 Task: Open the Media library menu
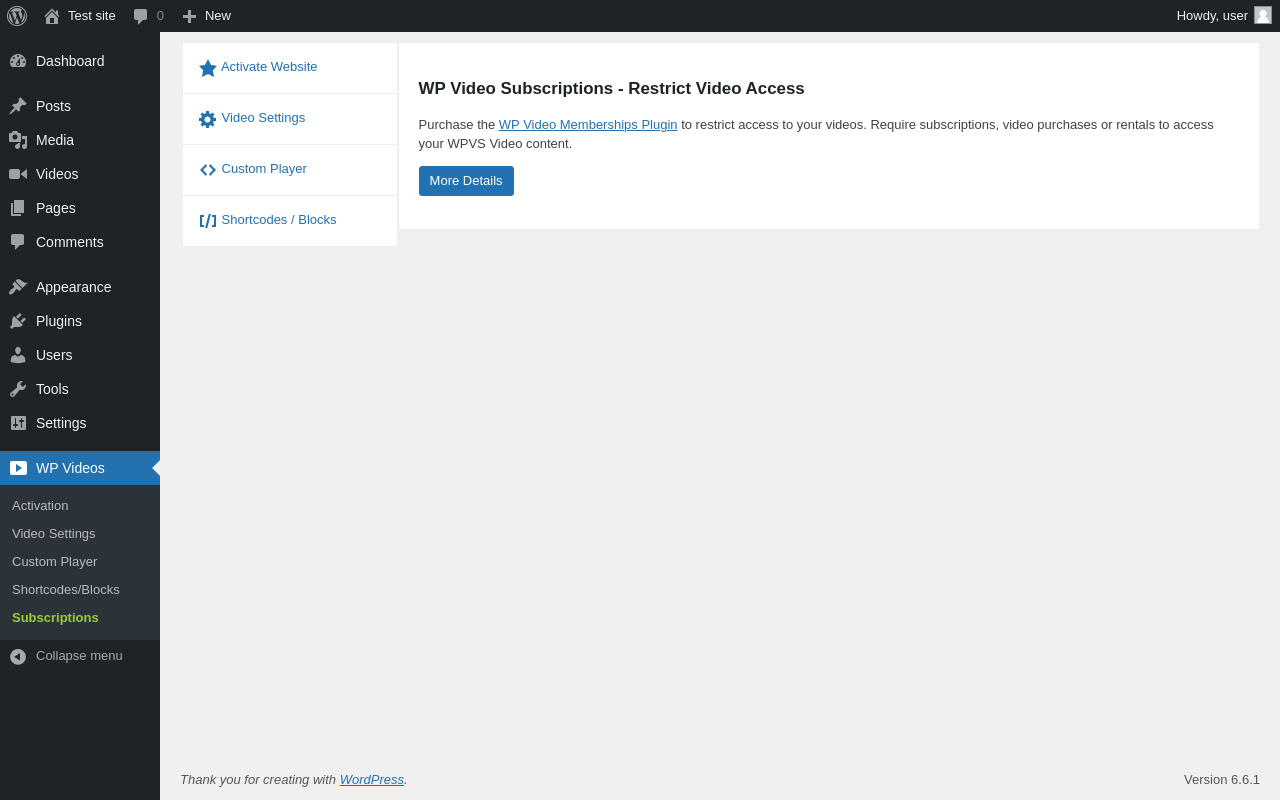click(80, 140)
